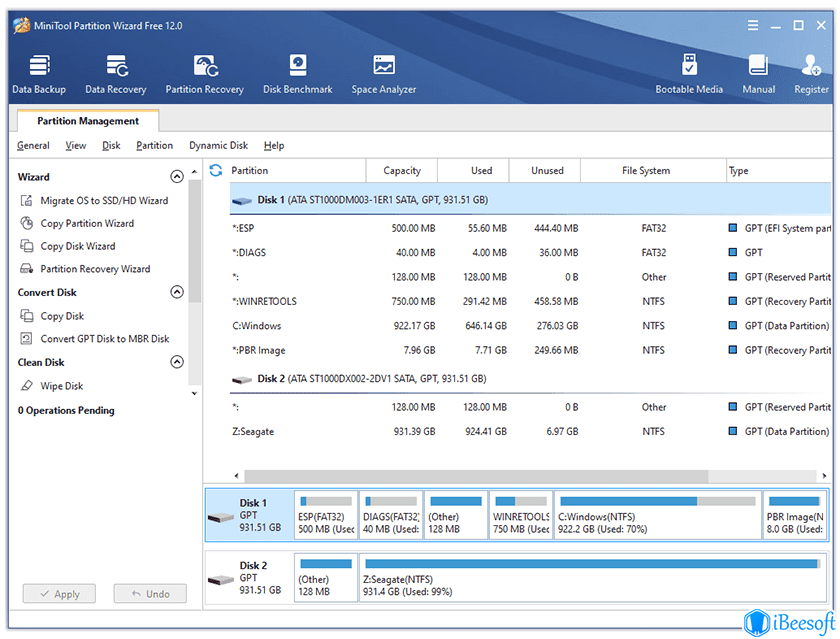This screenshot has height=639, width=840.
Task: Click WINRETOOLS block in Disk 1 map
Action: tap(521, 515)
